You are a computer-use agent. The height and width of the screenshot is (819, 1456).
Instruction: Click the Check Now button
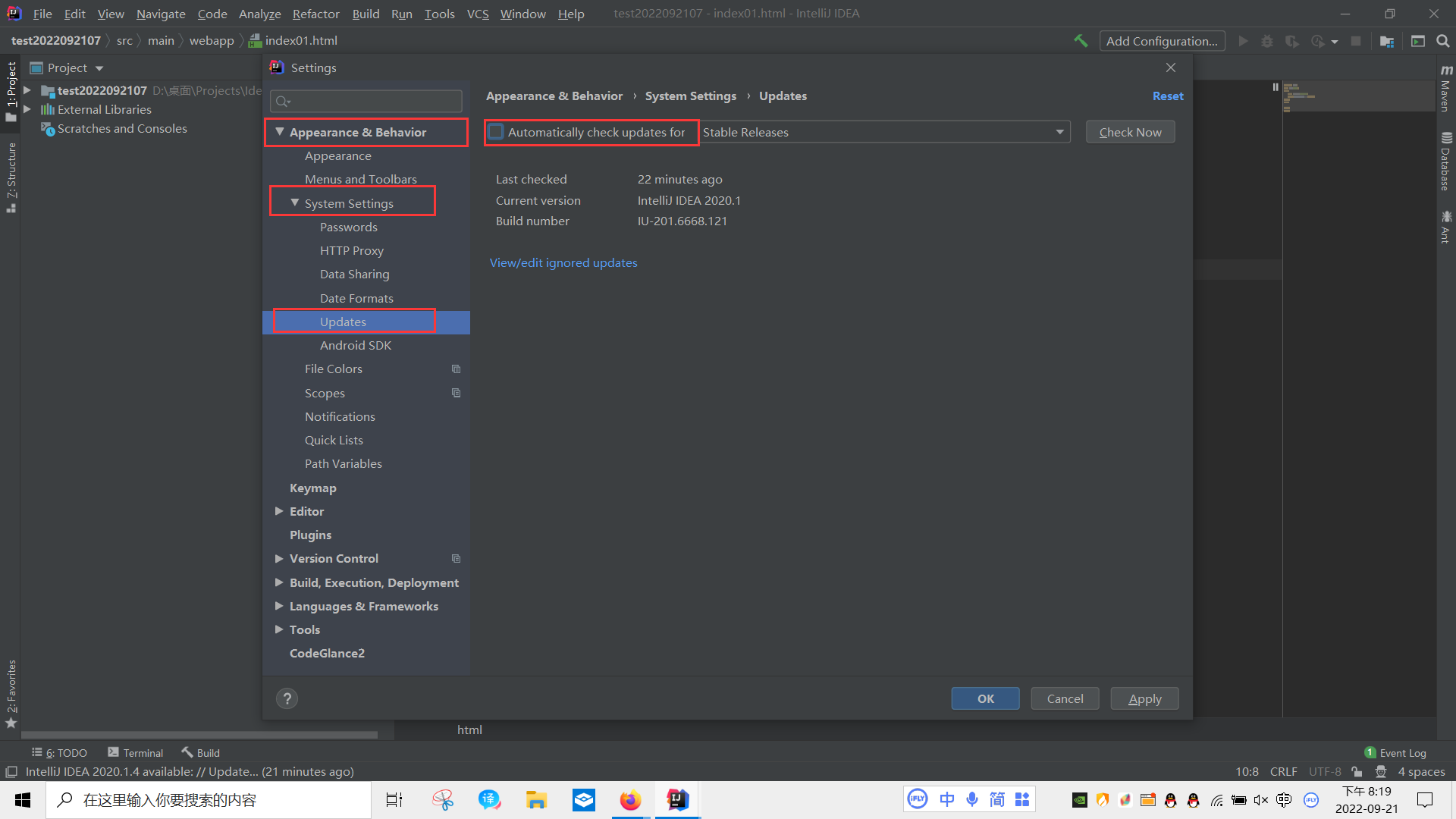point(1130,132)
